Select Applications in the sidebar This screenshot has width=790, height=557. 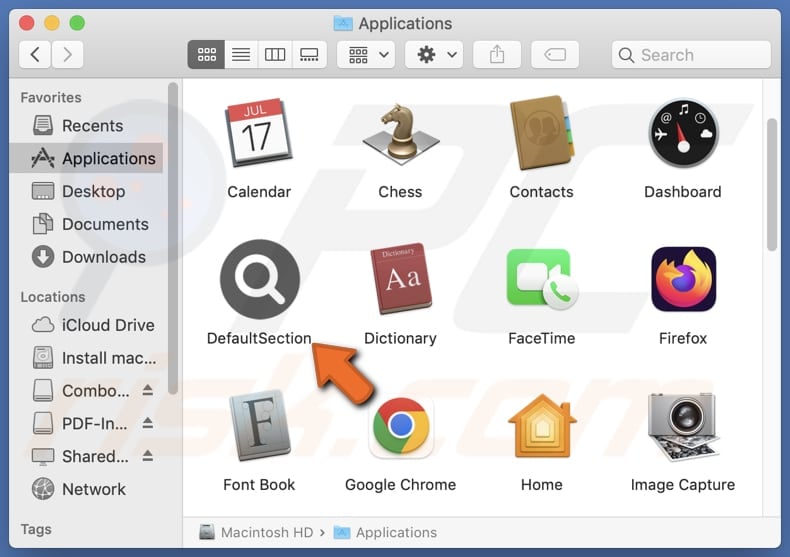[86, 158]
